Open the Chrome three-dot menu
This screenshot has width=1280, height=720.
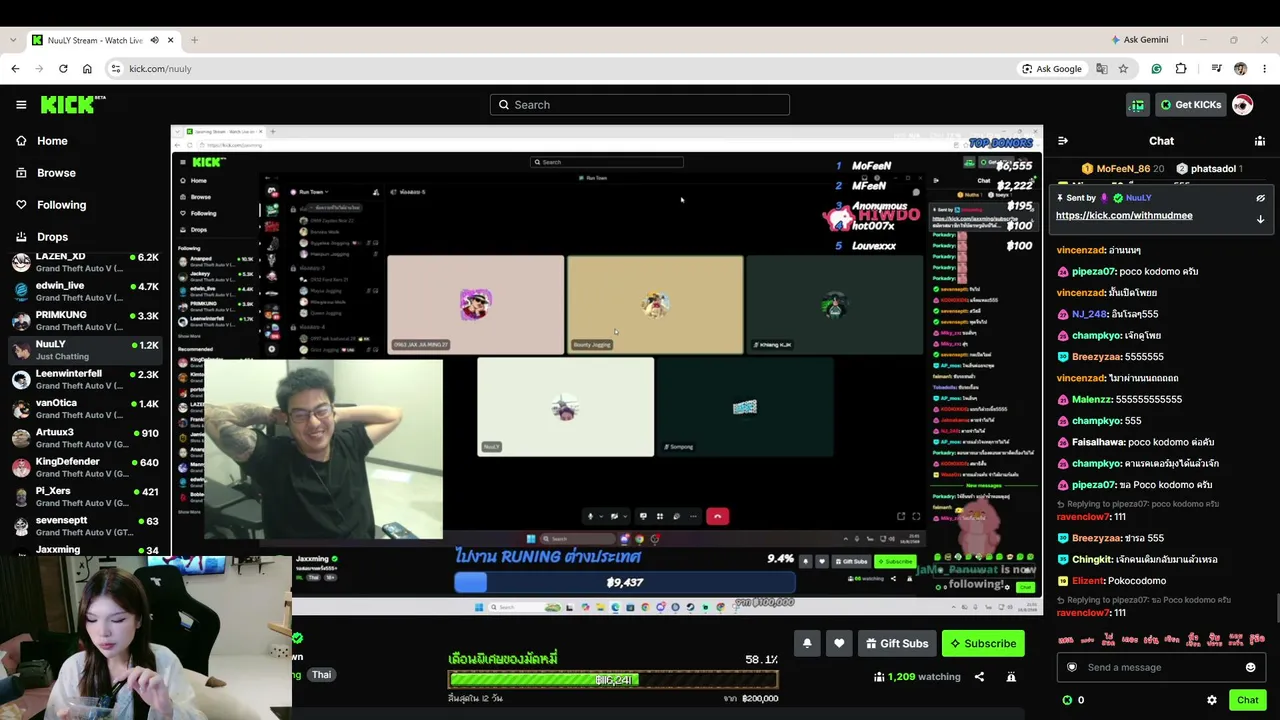1264,69
